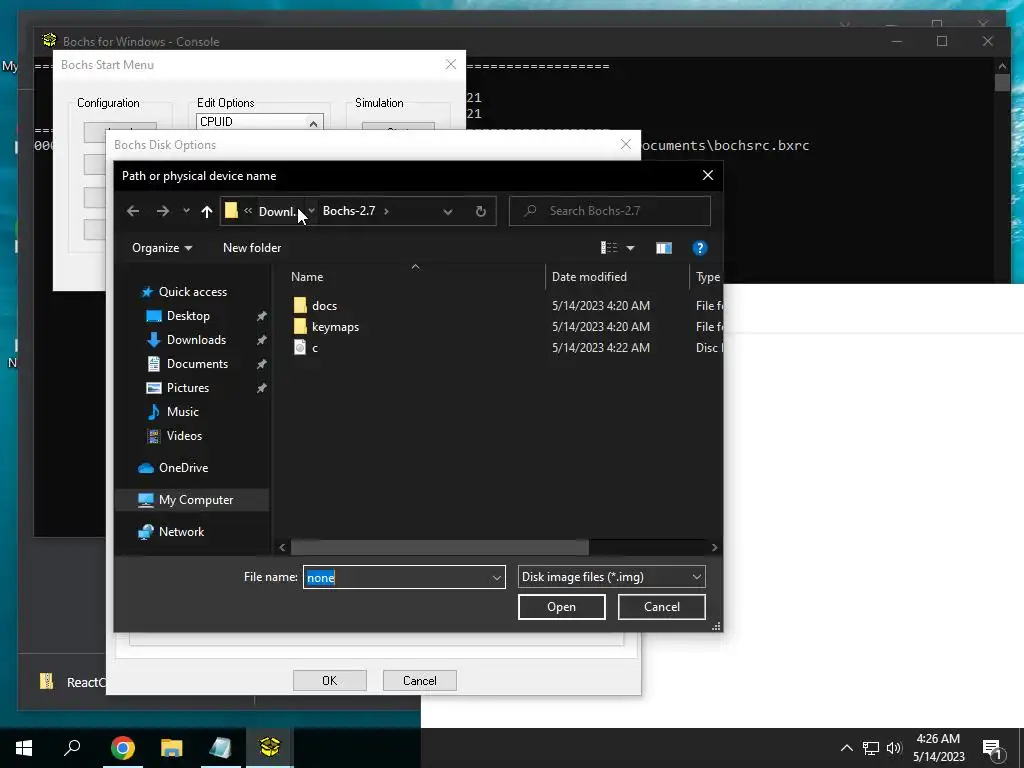Image resolution: width=1024 pixels, height=768 pixels.
Task: Open help with the blue question mark
Action: (699, 248)
